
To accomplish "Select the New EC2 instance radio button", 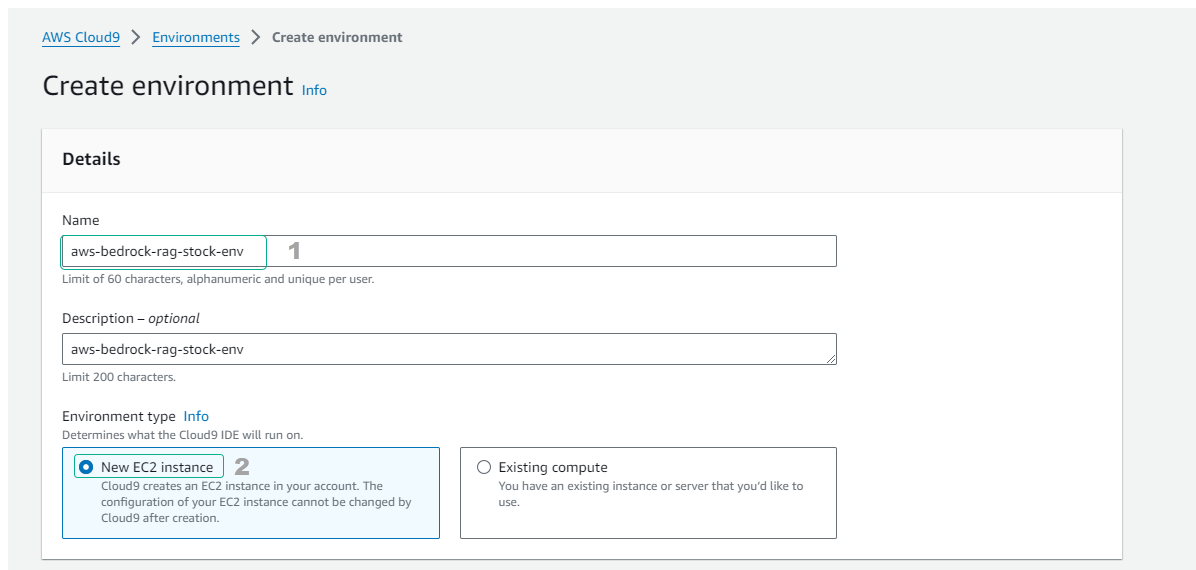I will pyautogui.click(x=86, y=467).
